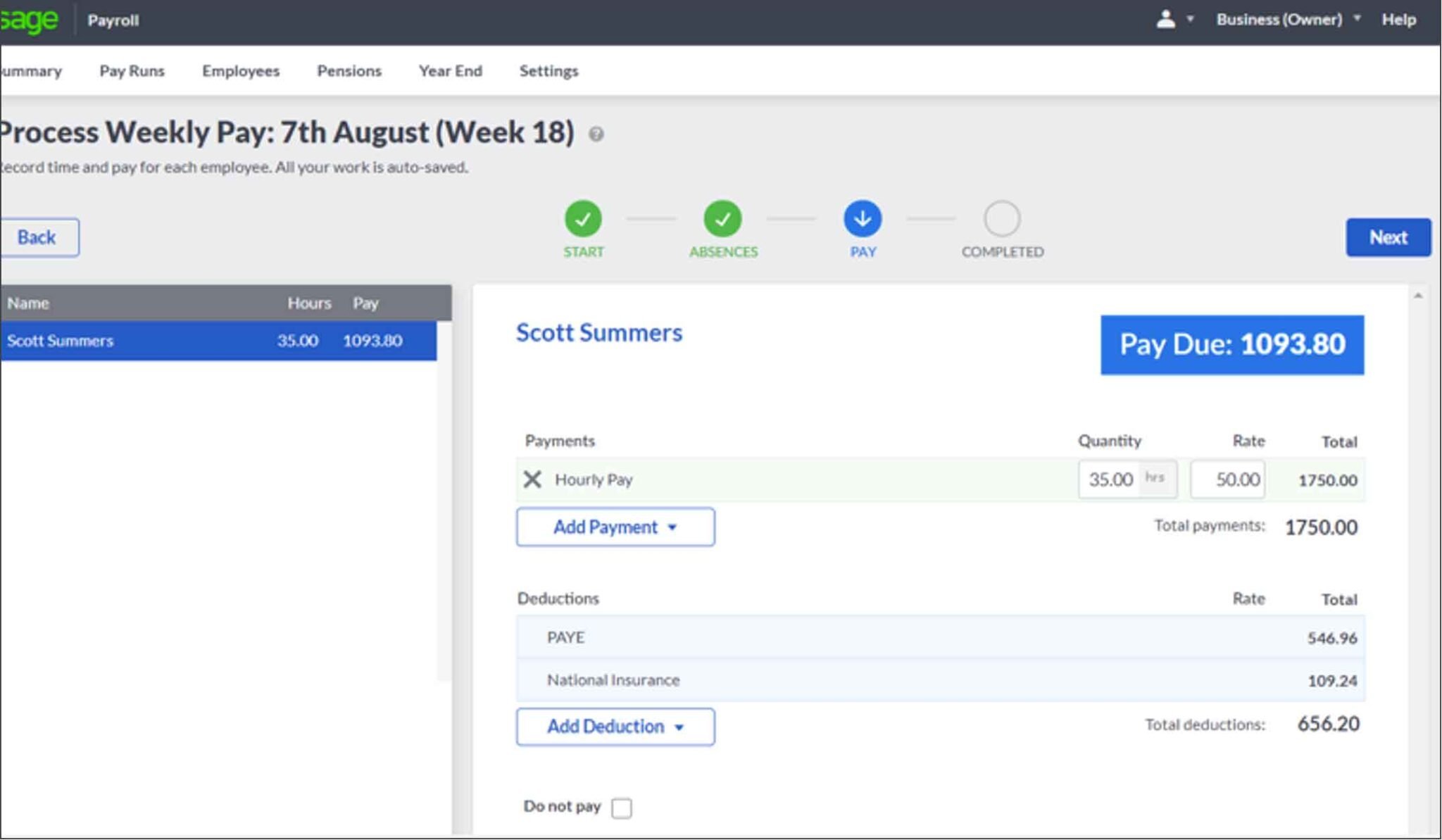The width and height of the screenshot is (1442, 840).
Task: Click the Absences step checkmark icon
Action: click(x=724, y=219)
